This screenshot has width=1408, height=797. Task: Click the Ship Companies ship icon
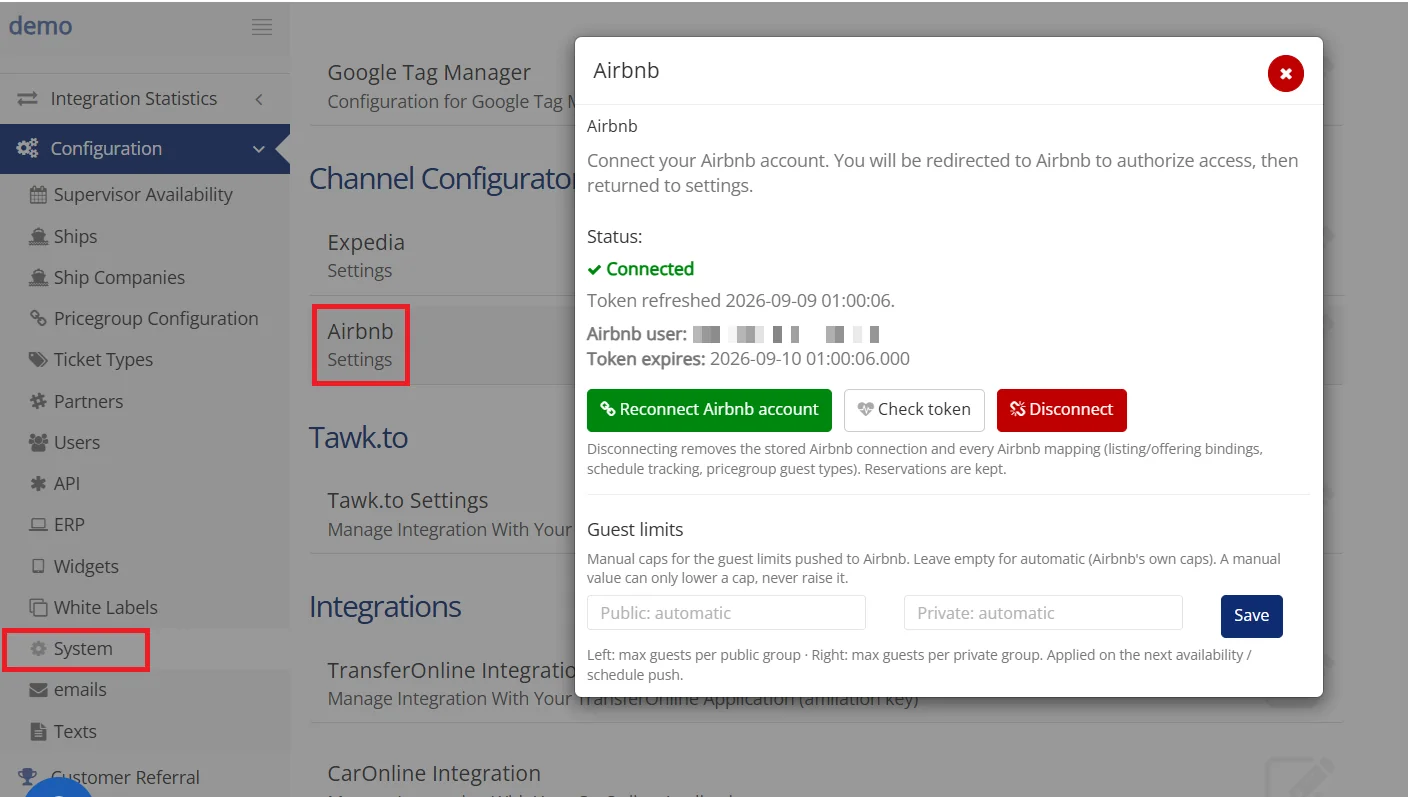[38, 278]
